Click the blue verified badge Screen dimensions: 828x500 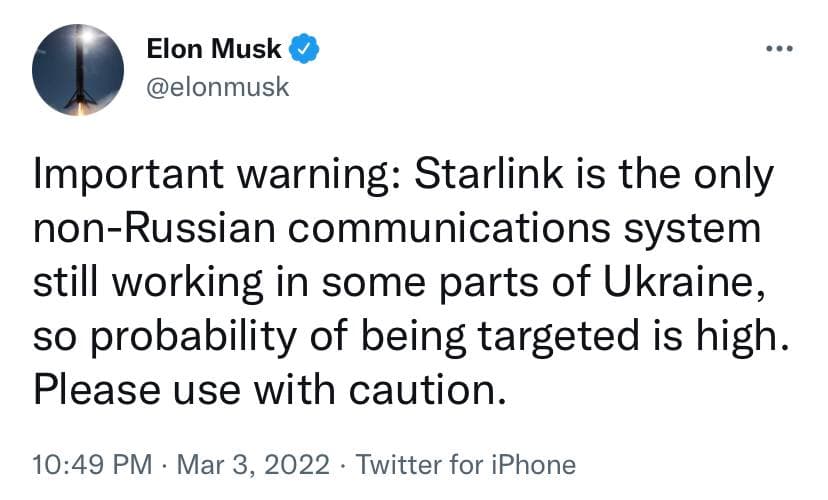[x=304, y=49]
